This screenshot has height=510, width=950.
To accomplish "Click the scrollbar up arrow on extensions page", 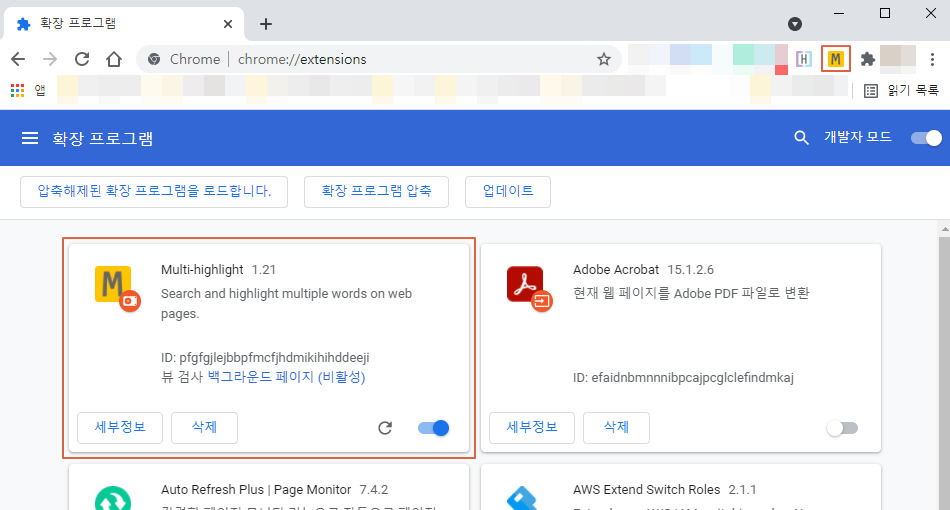I will 945,230.
